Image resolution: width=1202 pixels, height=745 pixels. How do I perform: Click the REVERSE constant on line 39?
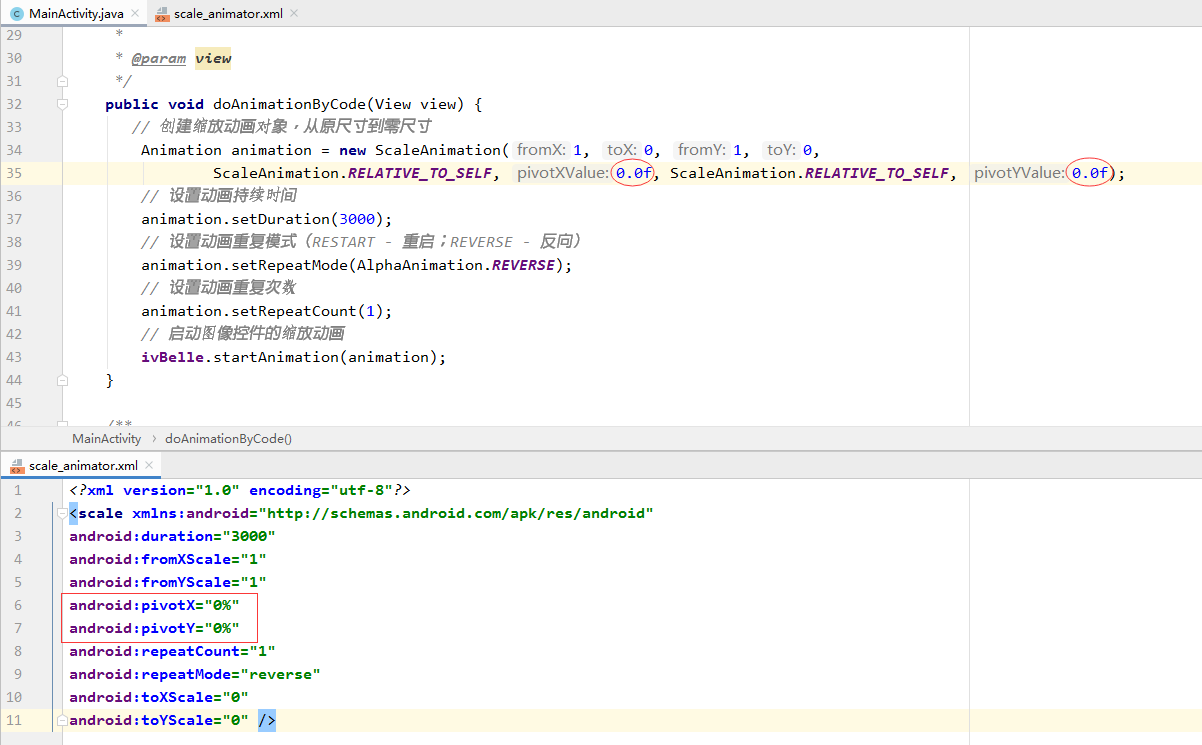point(524,265)
